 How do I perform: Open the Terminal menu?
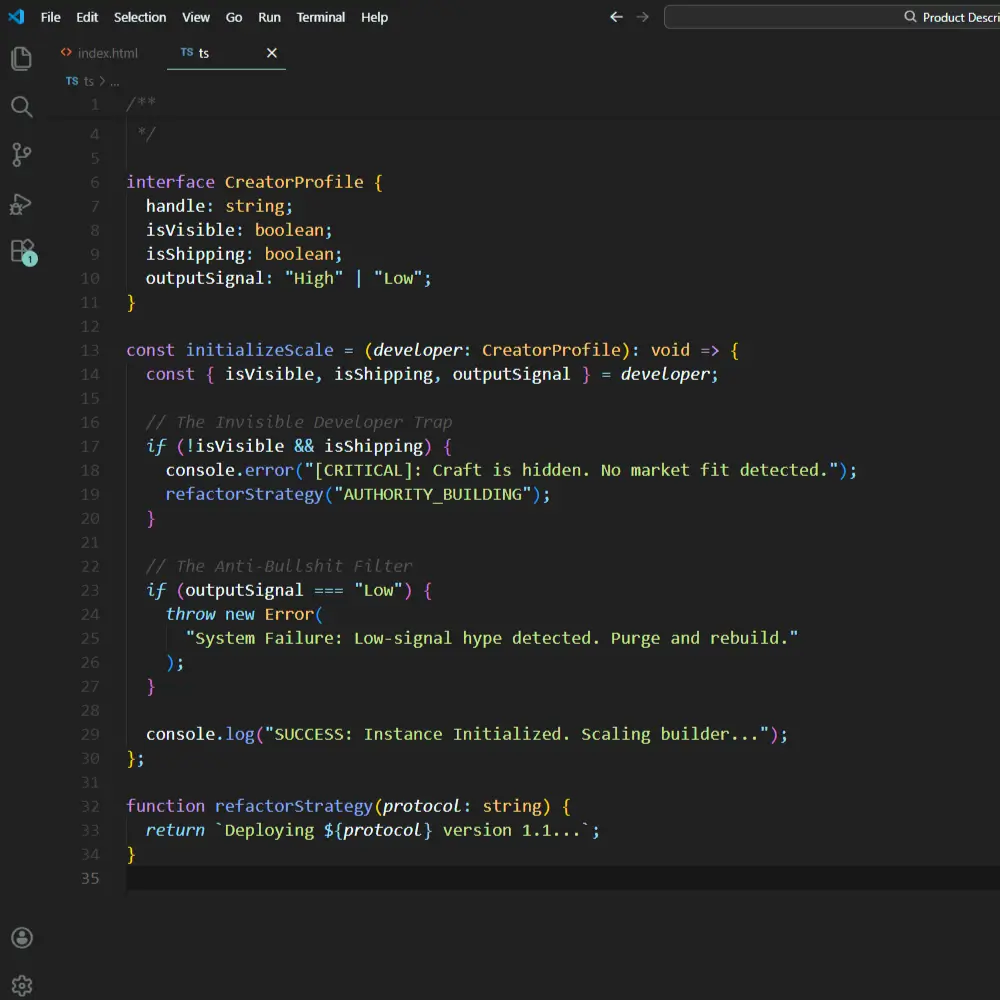(x=321, y=17)
